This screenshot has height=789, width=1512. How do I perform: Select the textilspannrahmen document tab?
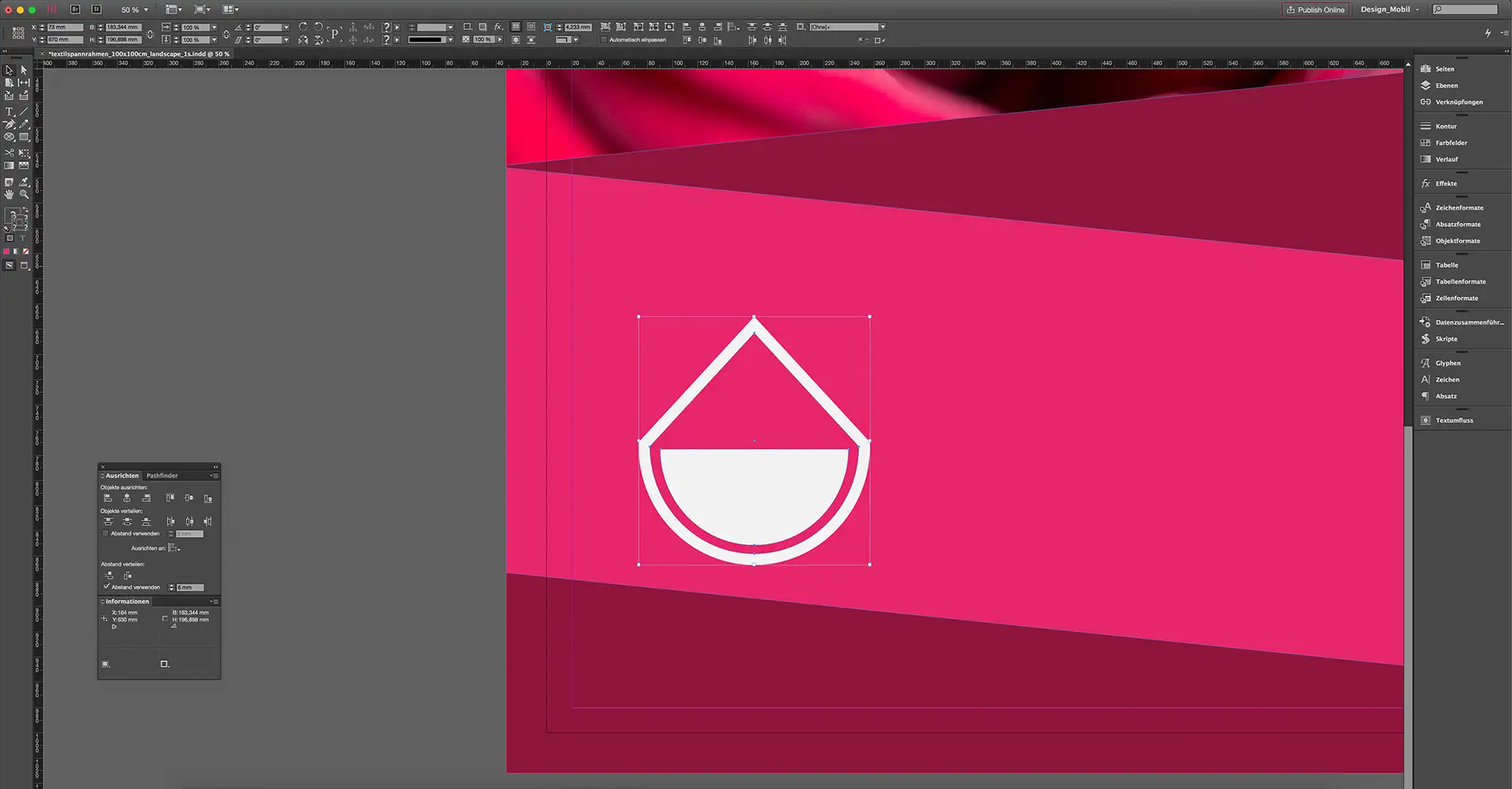point(138,54)
